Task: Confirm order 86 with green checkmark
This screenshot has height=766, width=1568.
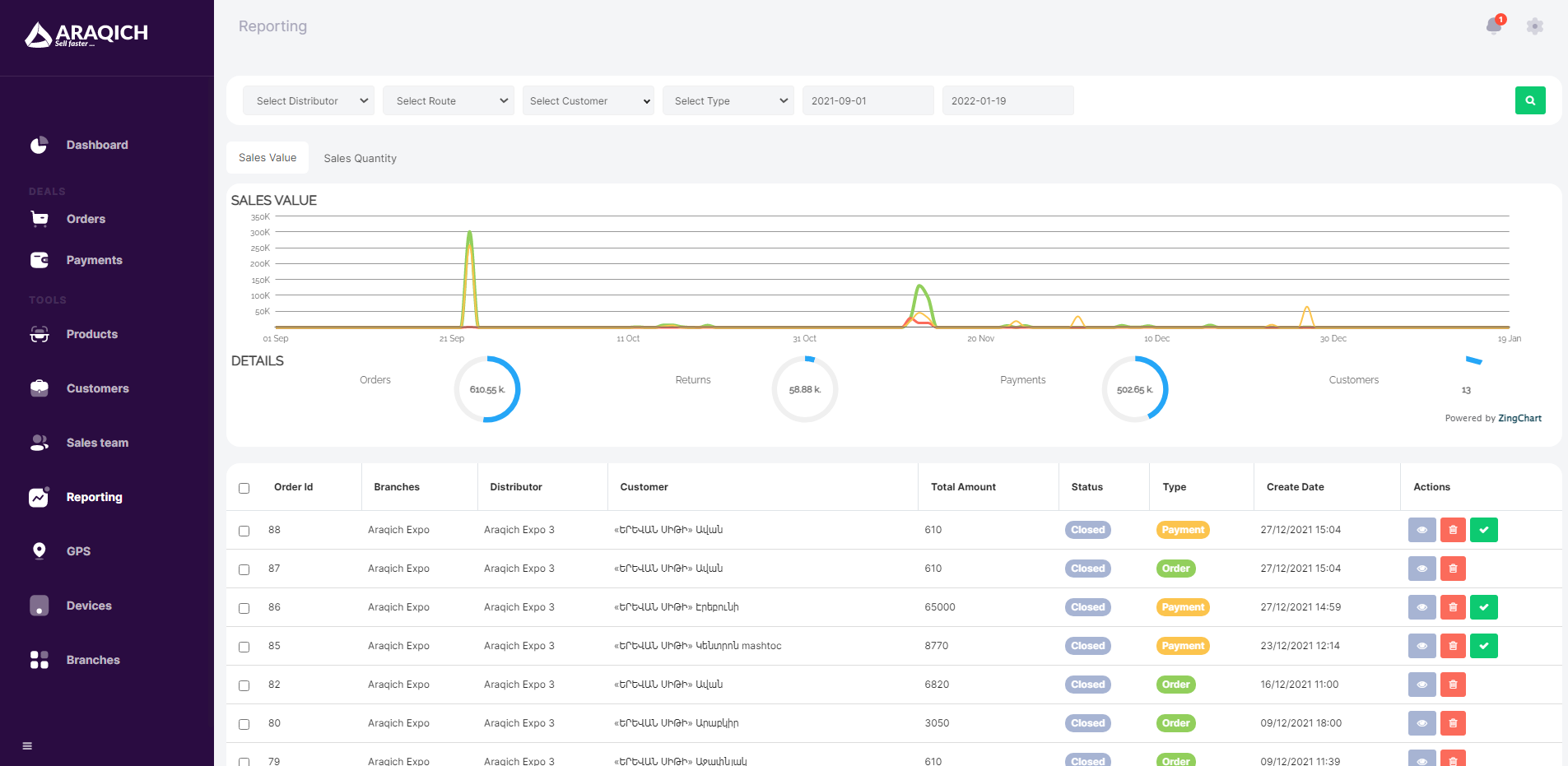Action: coord(1483,607)
